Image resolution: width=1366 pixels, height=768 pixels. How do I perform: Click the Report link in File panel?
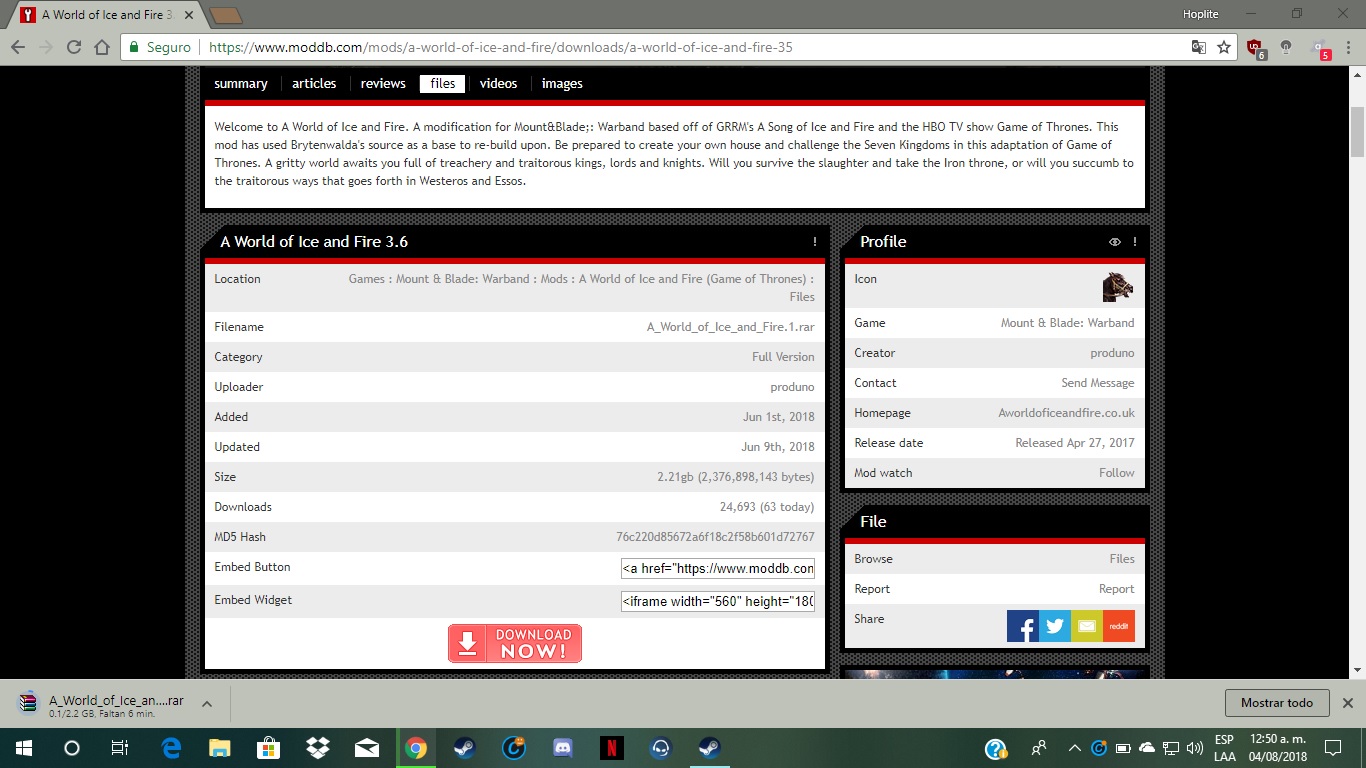[x=1116, y=589]
